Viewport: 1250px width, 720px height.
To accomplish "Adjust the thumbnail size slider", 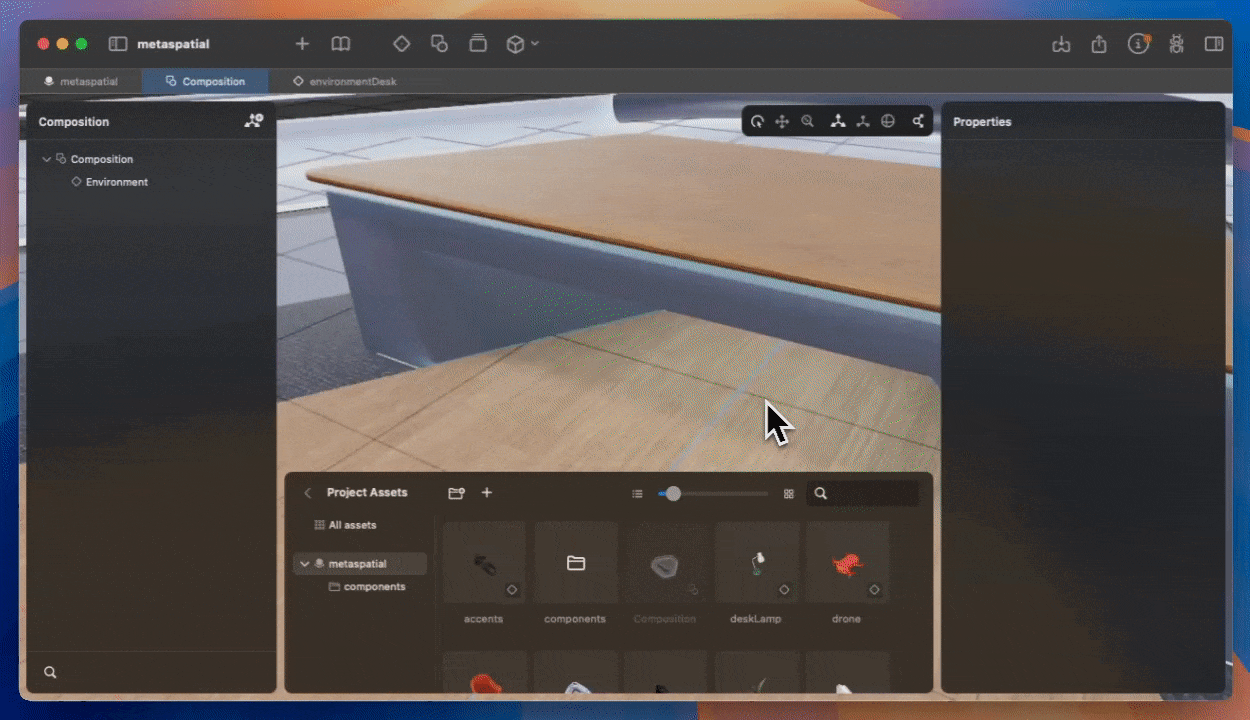I will click(x=671, y=493).
